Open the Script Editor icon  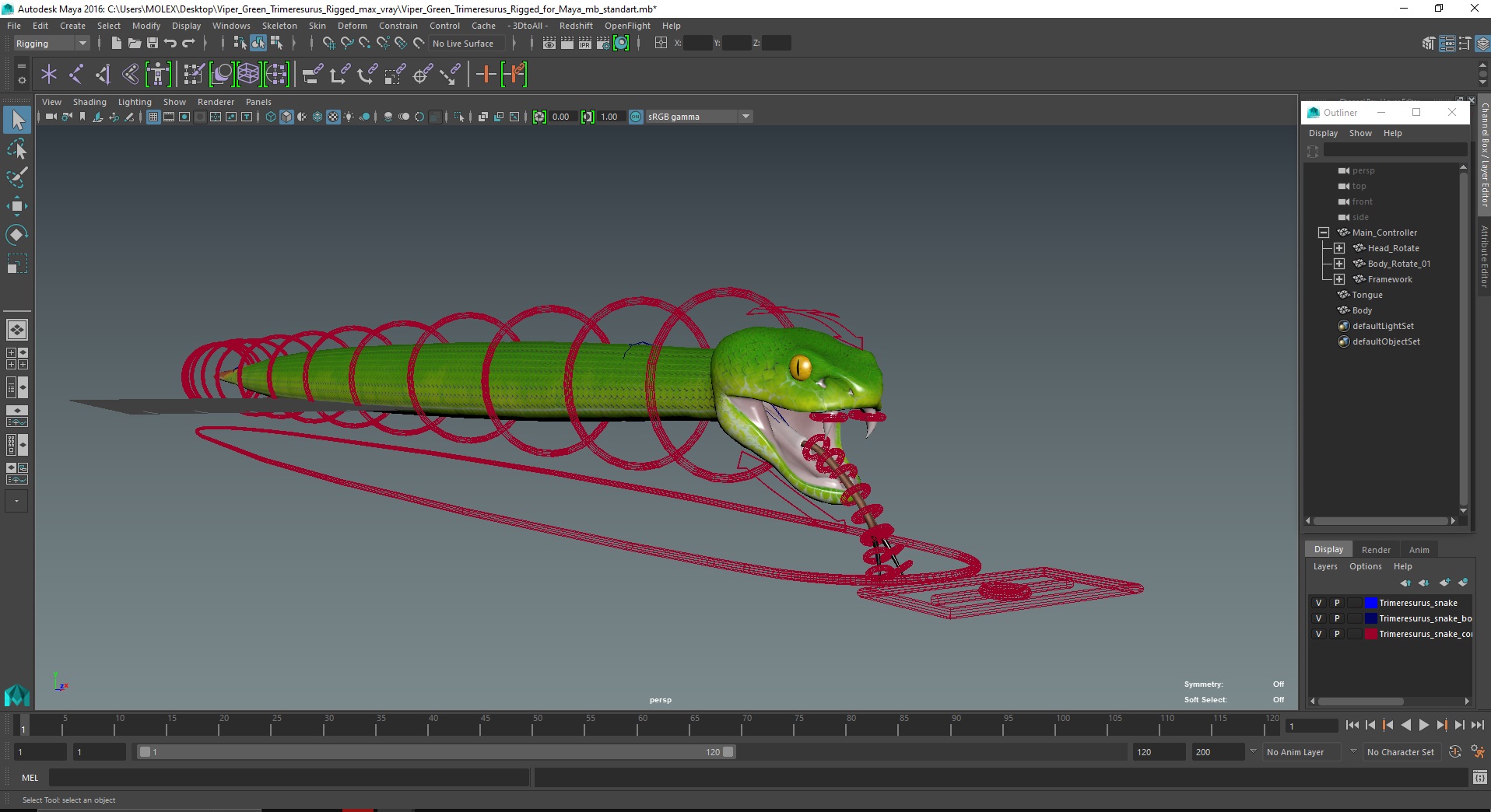coord(1480,777)
